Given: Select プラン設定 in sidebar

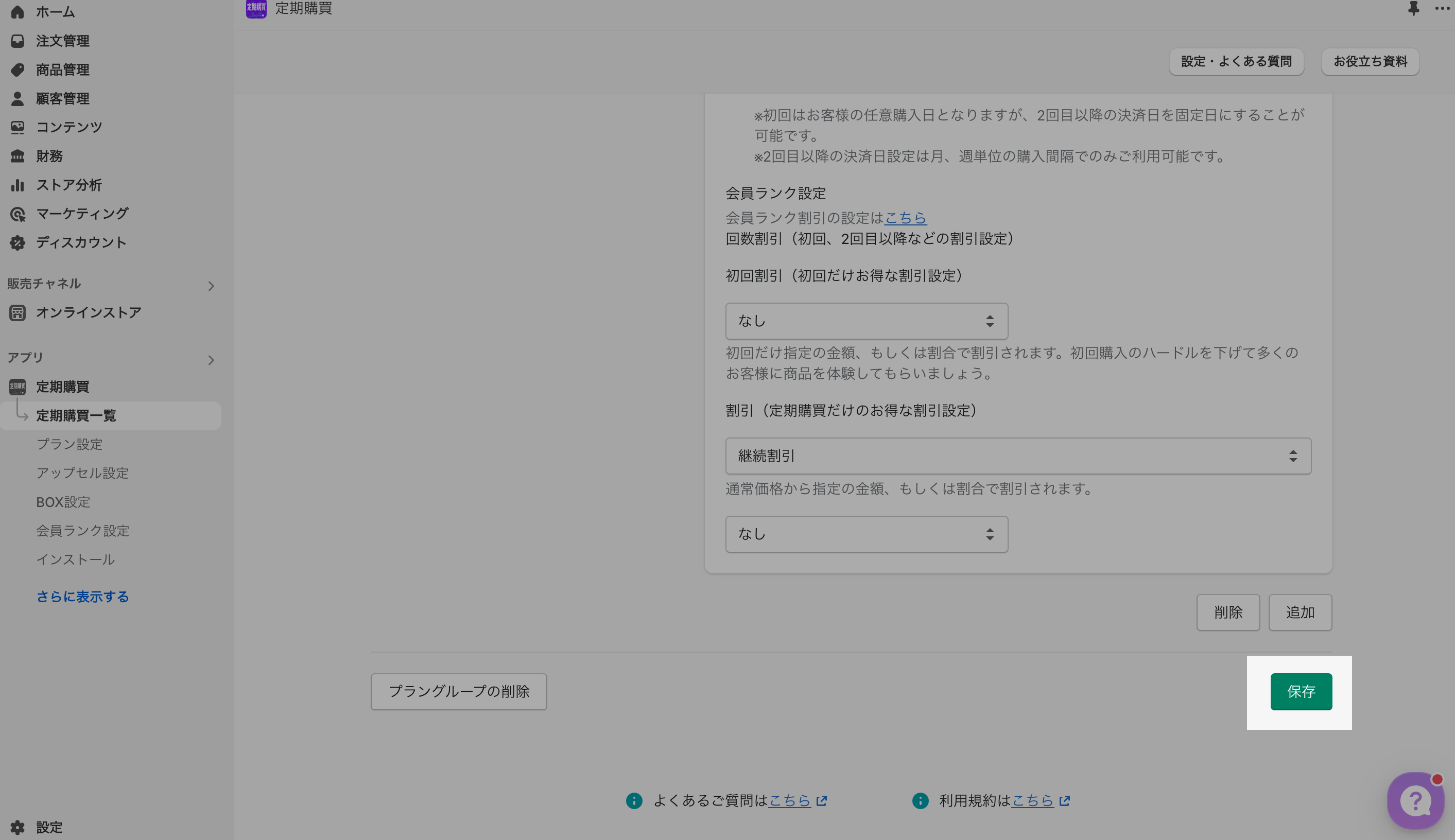Looking at the screenshot, I should coord(69,444).
